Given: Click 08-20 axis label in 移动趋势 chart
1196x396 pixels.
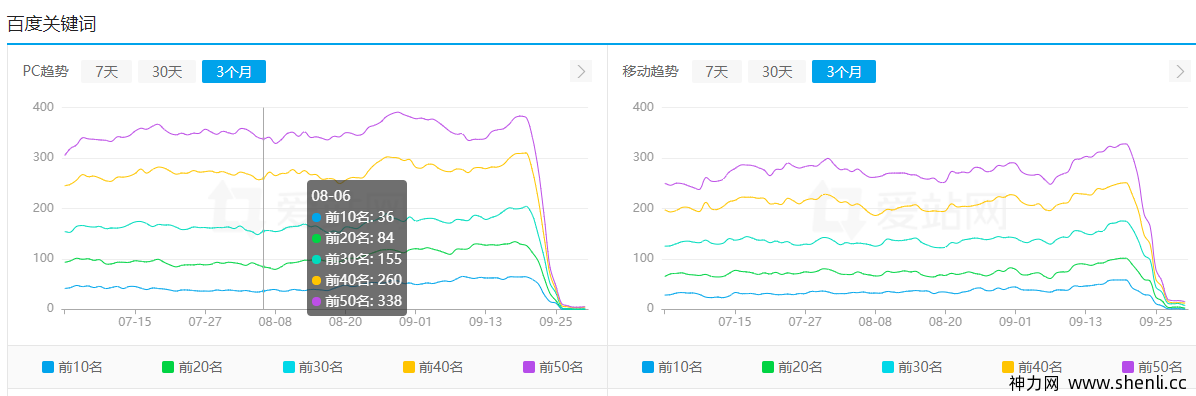Looking at the screenshot, I should click(x=945, y=323).
